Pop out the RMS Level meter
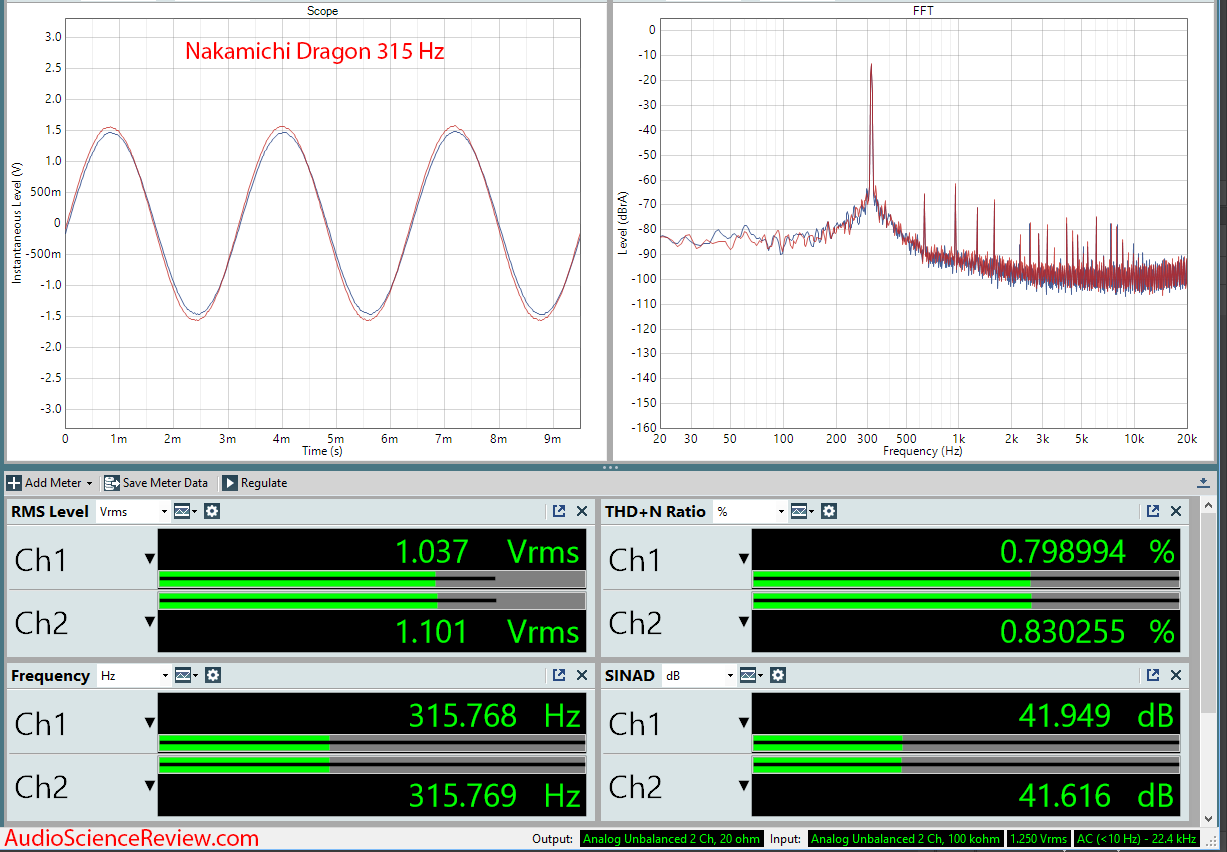This screenshot has width=1227, height=852. (559, 511)
